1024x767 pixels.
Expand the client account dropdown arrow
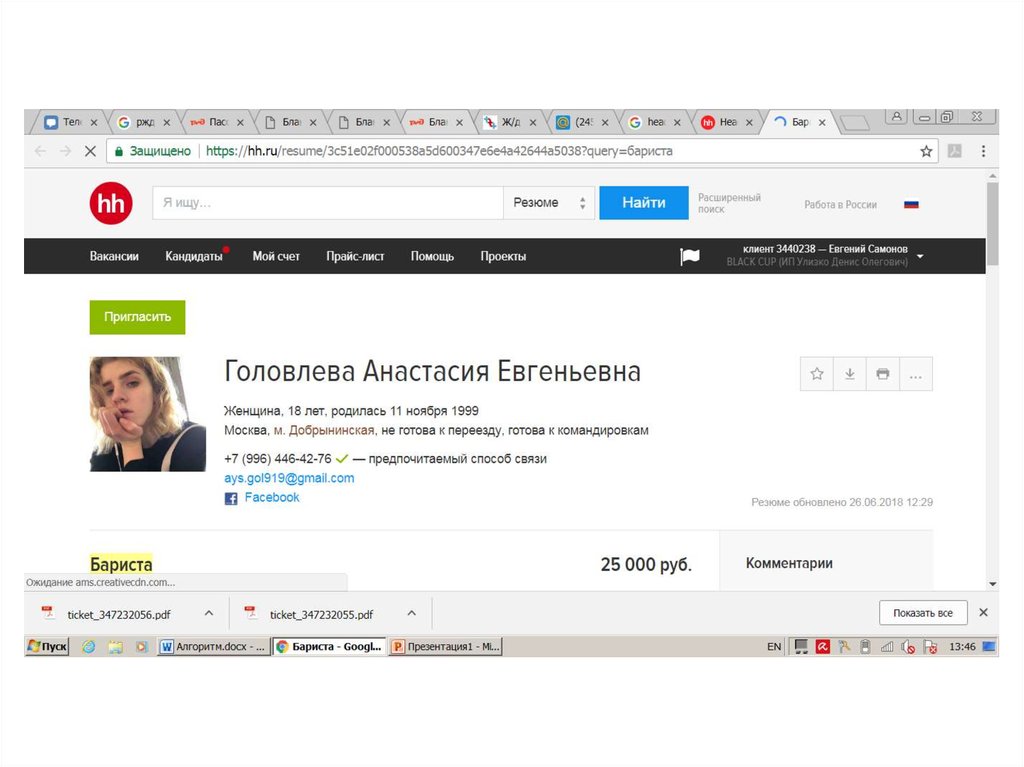point(920,256)
